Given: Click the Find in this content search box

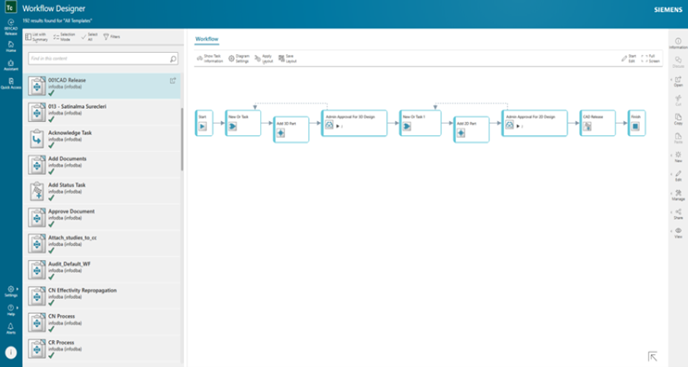Looking at the screenshot, I should (x=103, y=58).
